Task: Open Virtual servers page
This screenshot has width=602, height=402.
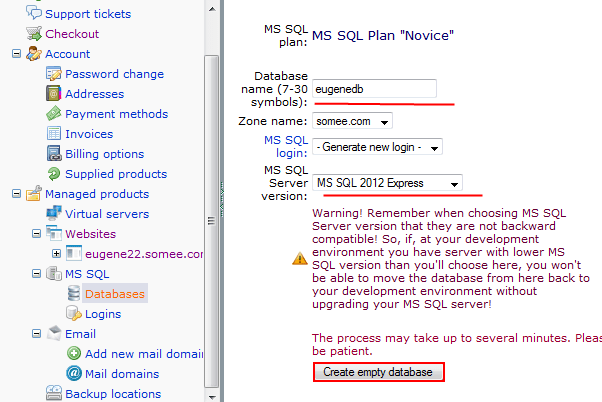Action: click(x=107, y=213)
